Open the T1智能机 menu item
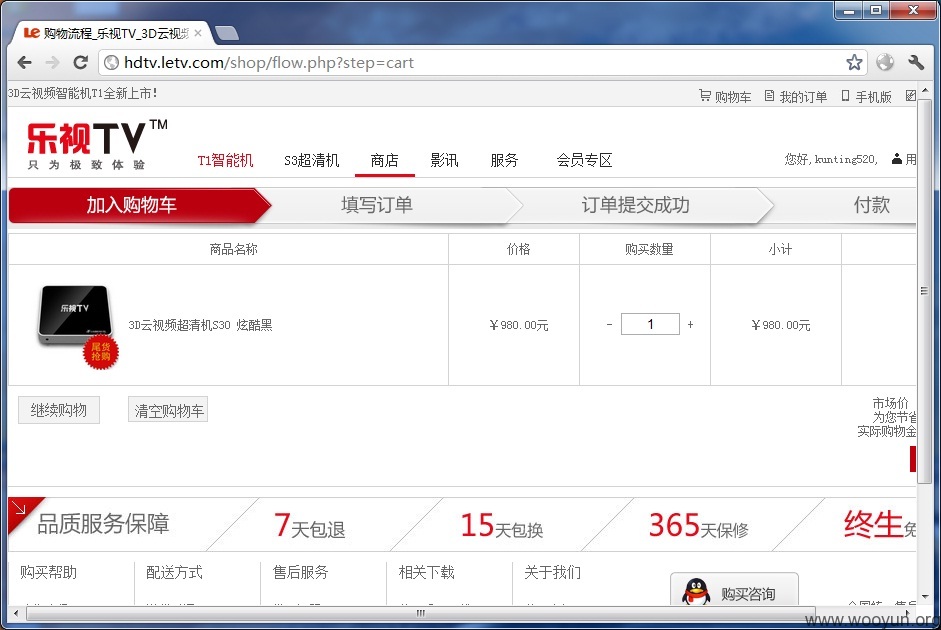The height and width of the screenshot is (630, 941). coord(226,160)
